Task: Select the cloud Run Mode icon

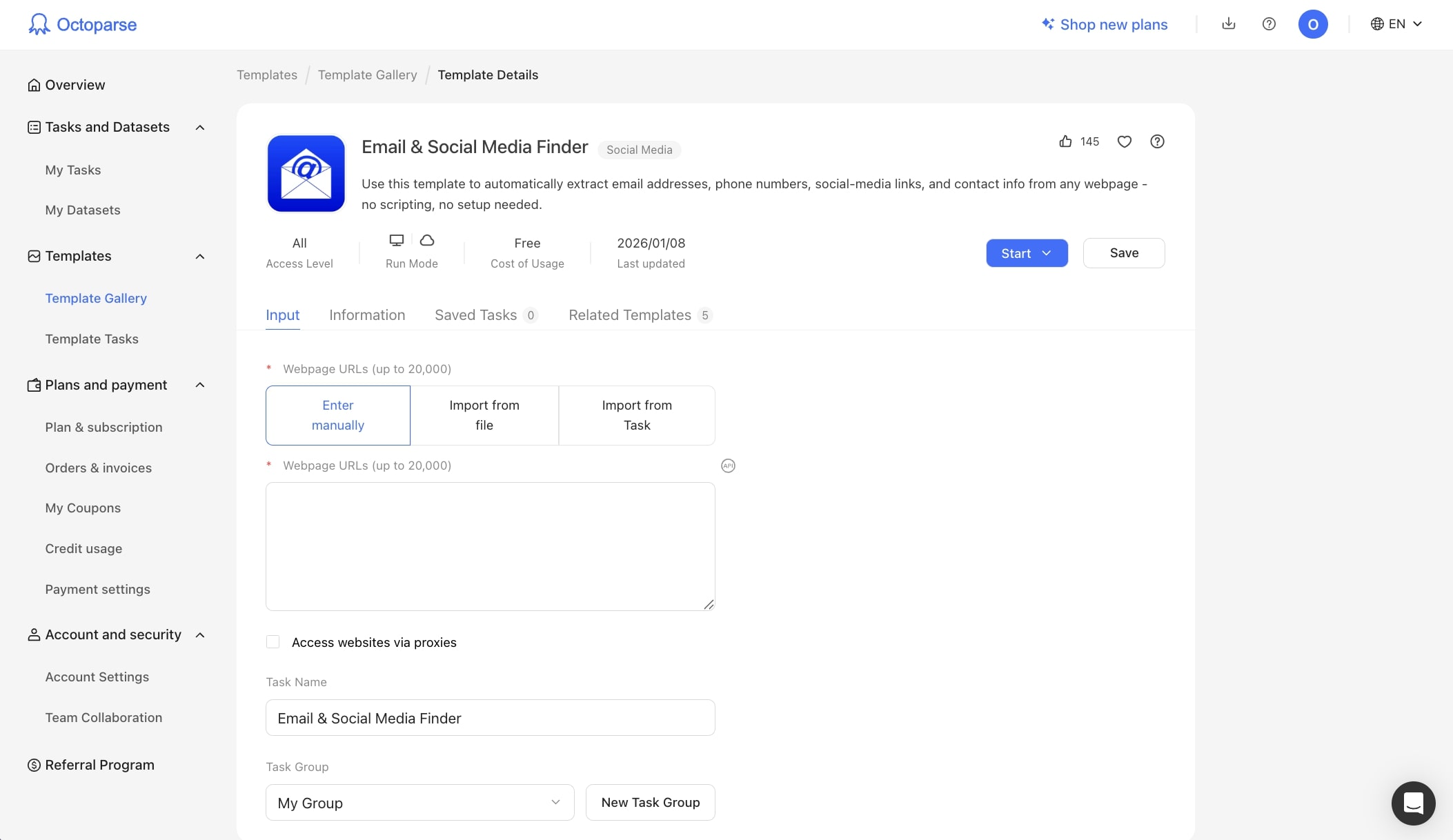Action: [x=426, y=239]
